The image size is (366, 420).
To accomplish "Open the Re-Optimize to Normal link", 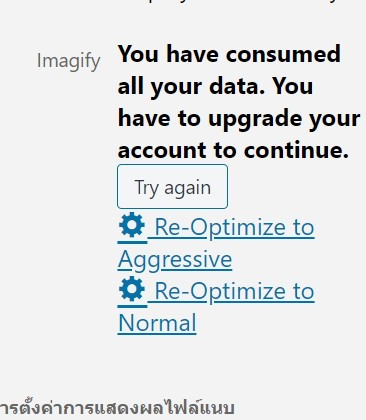I will pos(216,307).
